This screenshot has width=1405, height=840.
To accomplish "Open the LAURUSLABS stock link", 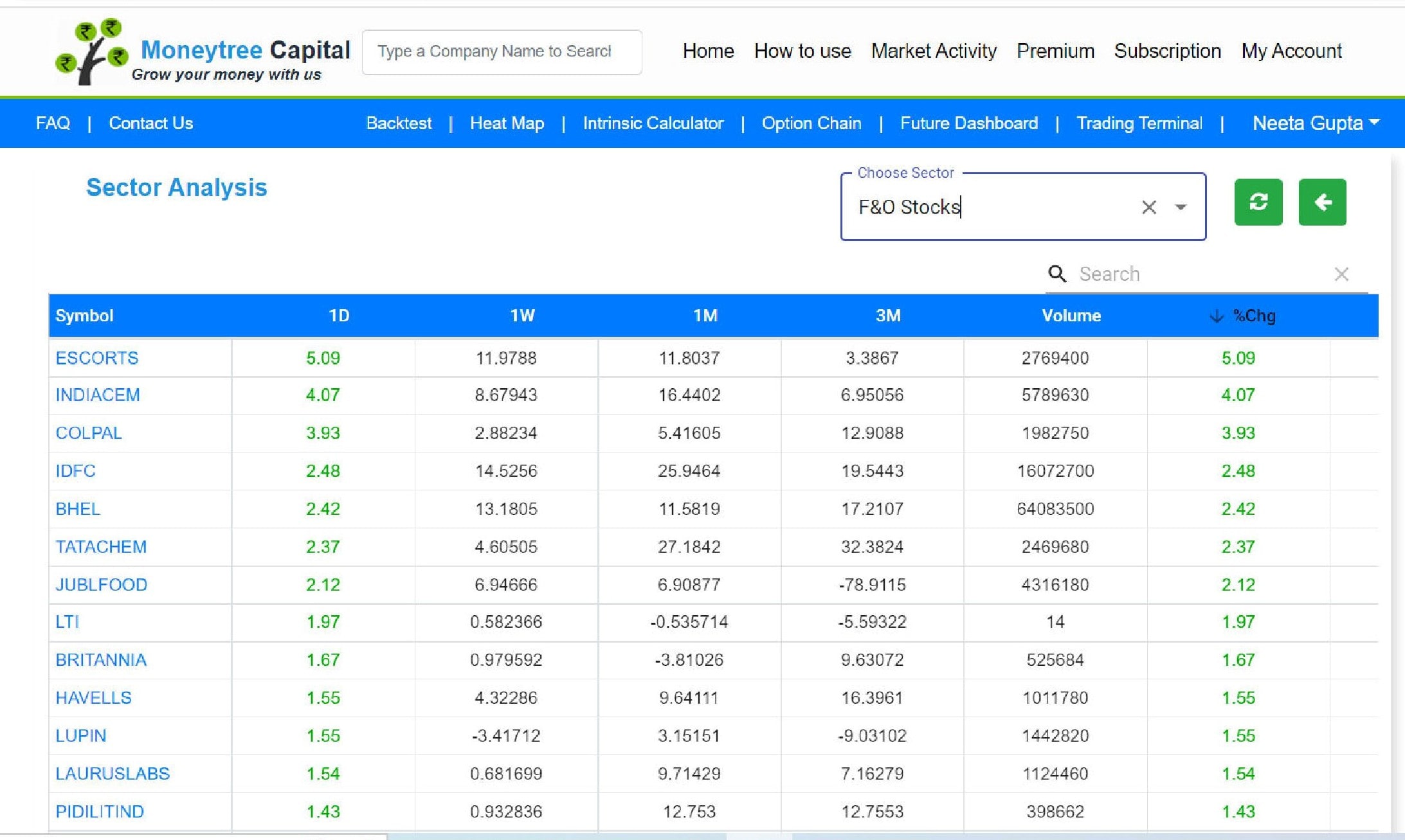I will click(113, 773).
